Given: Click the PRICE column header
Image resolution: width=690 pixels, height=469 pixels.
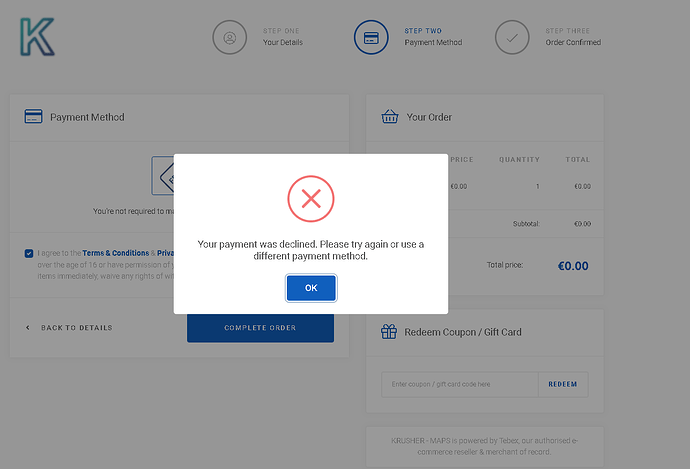Looking at the screenshot, I should click(x=462, y=159).
